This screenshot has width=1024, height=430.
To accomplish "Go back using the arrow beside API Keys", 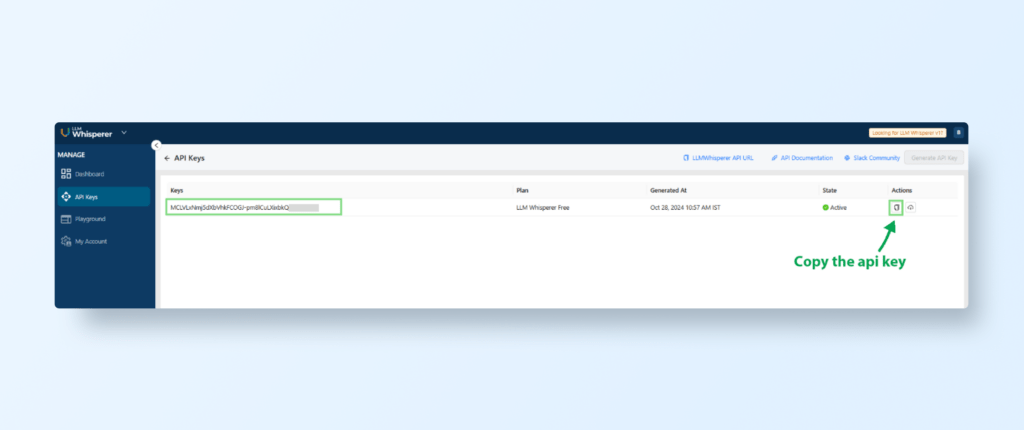I will click(x=167, y=158).
